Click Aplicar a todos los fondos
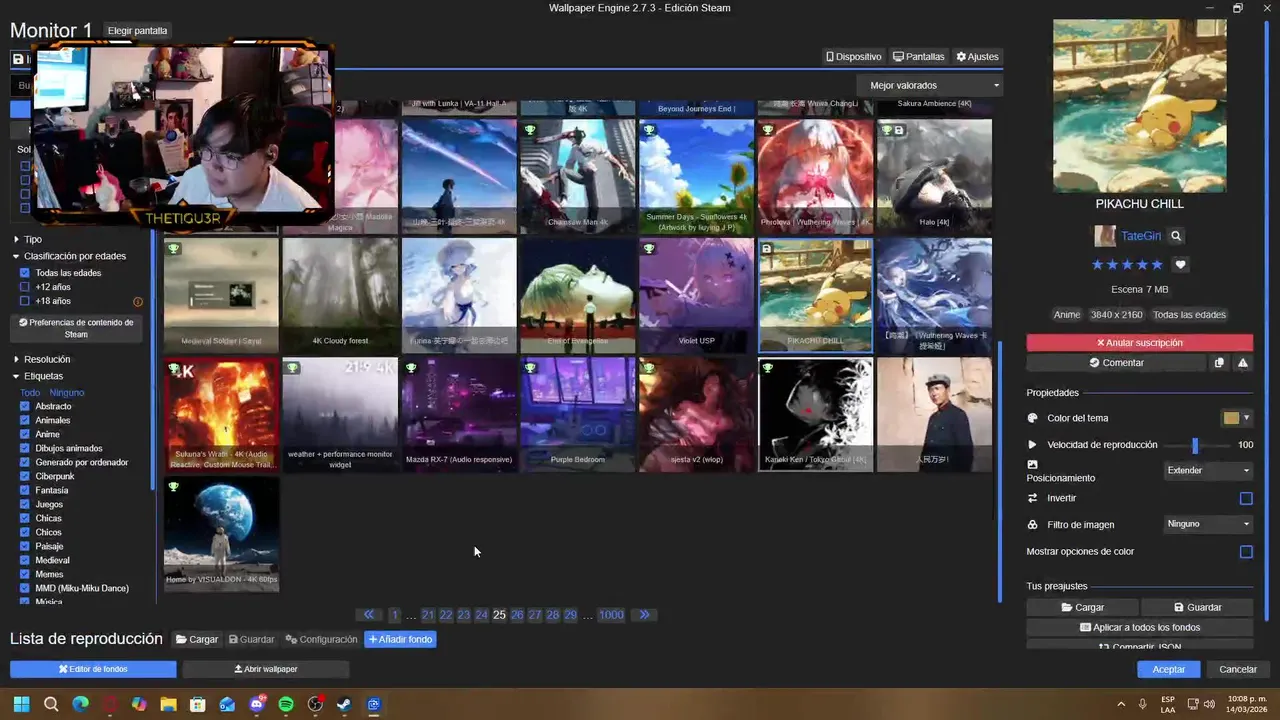The image size is (1280, 720). pos(1140,627)
